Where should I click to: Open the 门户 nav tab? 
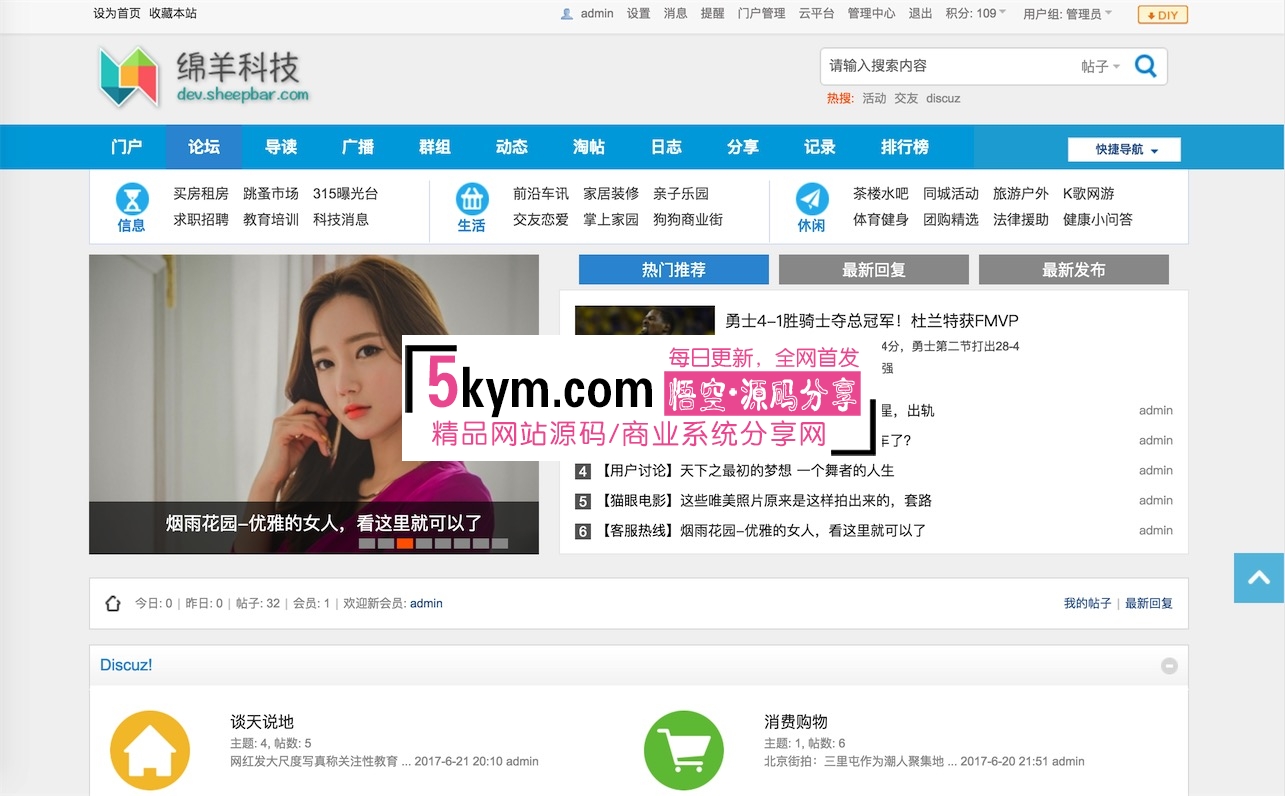(x=127, y=147)
